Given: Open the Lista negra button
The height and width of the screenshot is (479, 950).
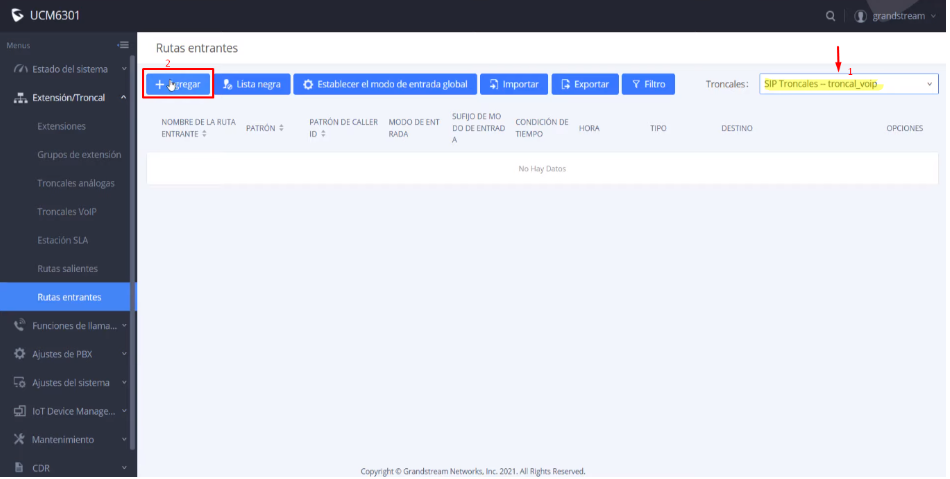Looking at the screenshot, I should tap(252, 84).
